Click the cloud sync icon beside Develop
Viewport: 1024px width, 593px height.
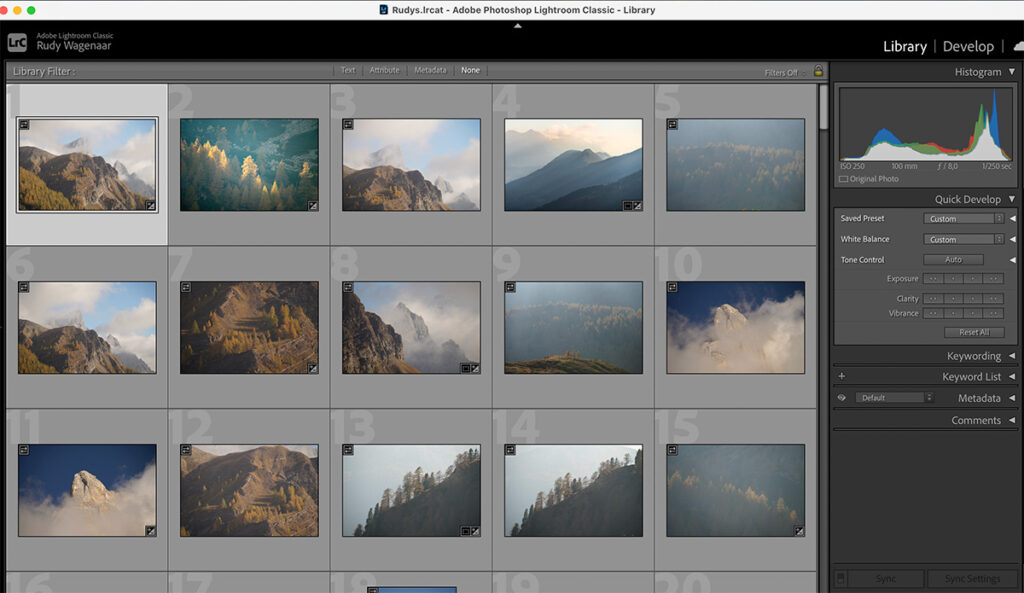point(1019,46)
